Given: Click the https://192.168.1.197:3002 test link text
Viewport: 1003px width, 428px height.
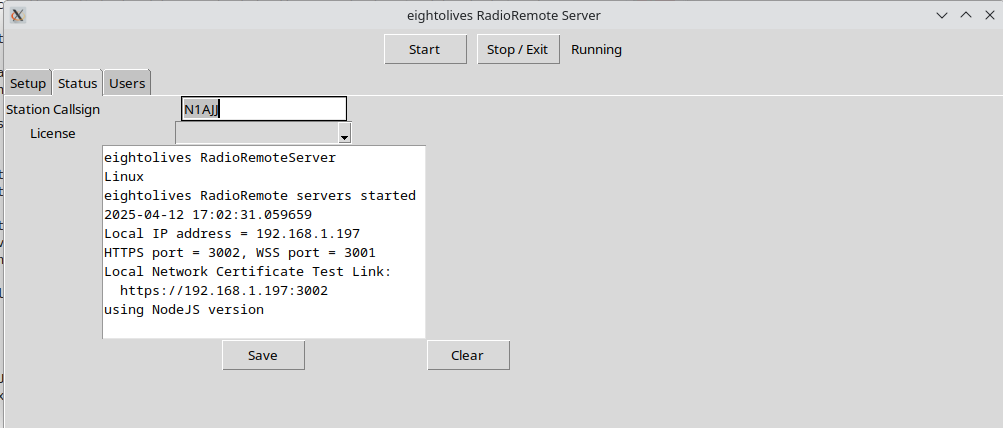Looking at the screenshot, I should coord(224,290).
